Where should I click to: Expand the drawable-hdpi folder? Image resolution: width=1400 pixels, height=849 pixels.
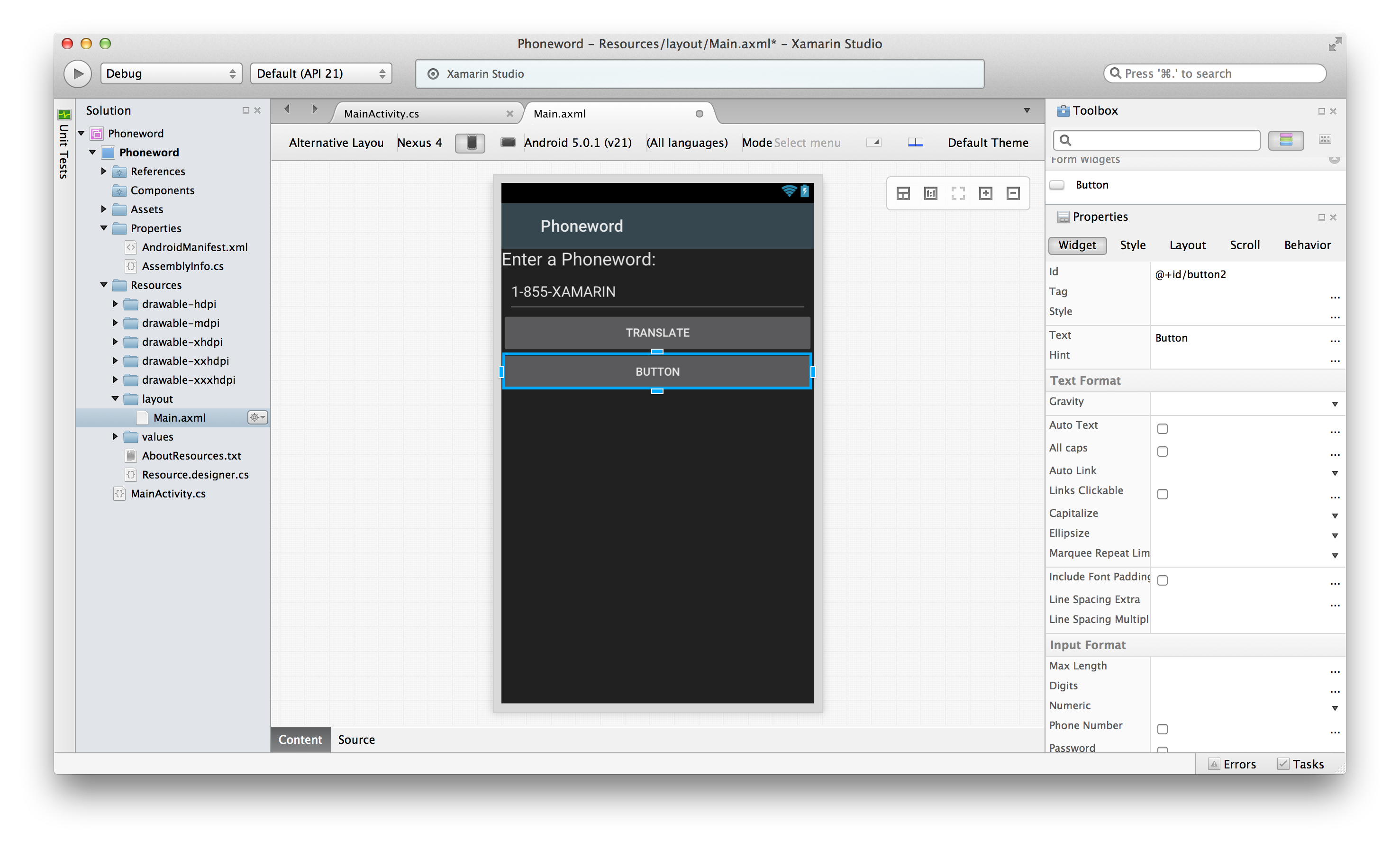[x=115, y=304]
